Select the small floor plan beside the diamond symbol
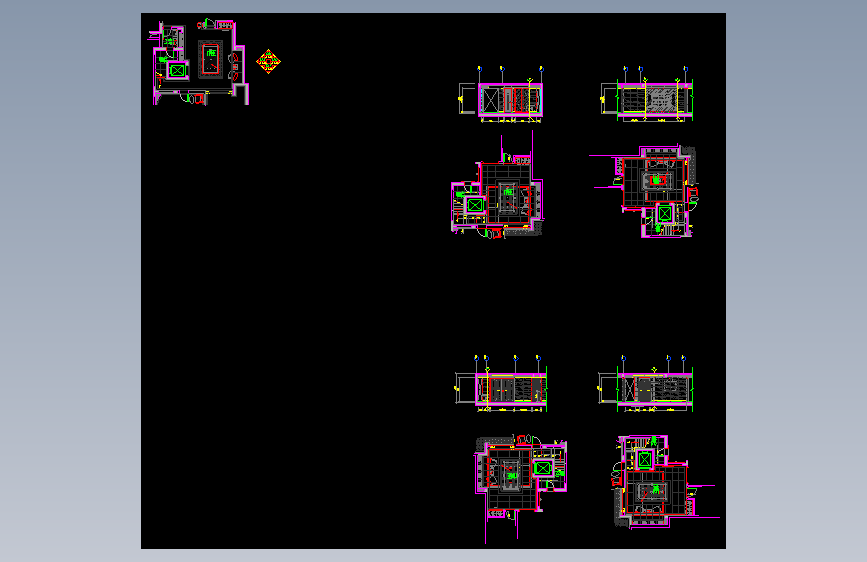The width and height of the screenshot is (867, 562). click(x=199, y=62)
